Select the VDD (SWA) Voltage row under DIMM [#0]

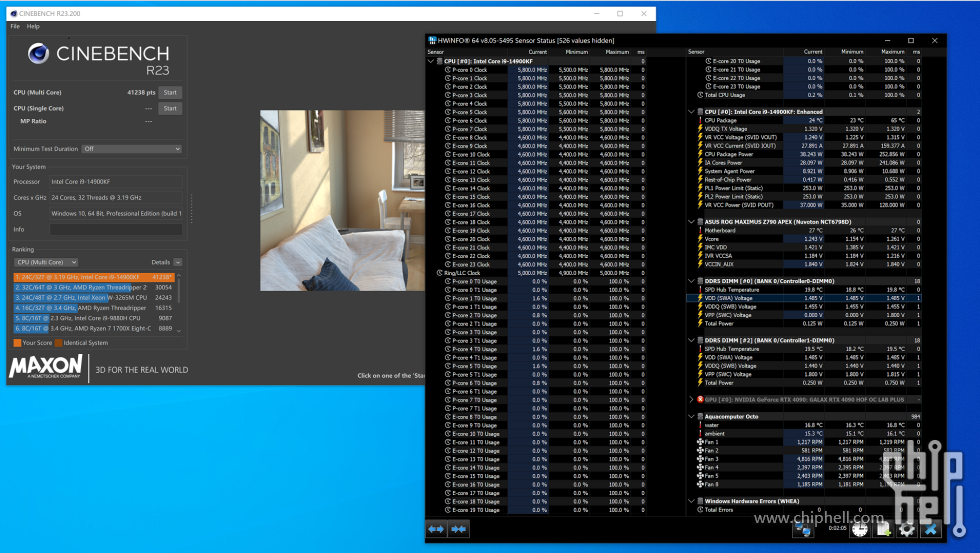click(x=804, y=298)
